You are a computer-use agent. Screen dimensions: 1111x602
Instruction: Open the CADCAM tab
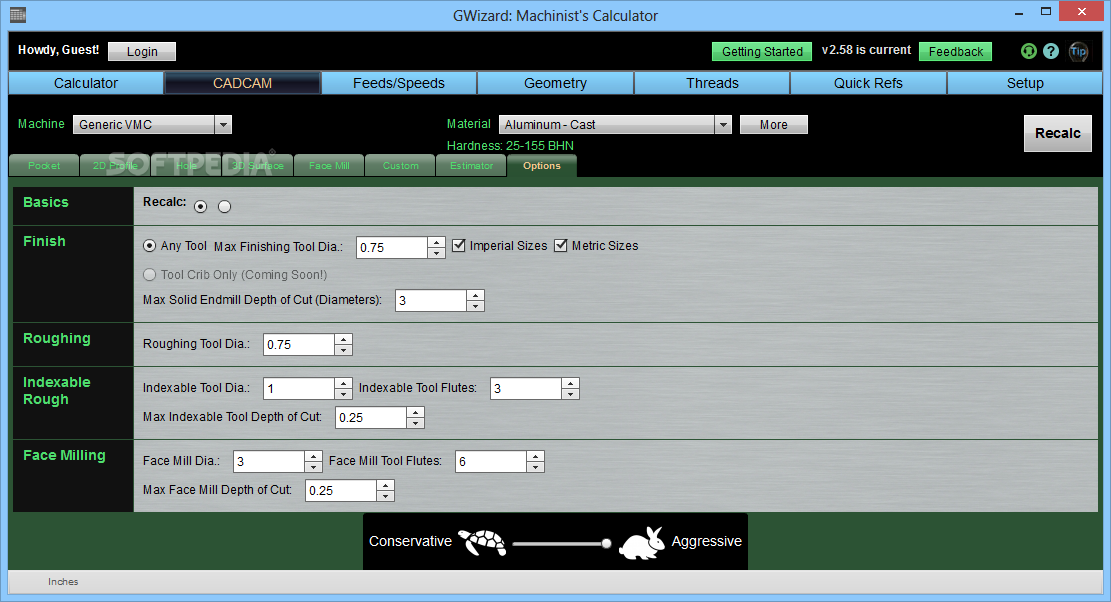tap(242, 83)
